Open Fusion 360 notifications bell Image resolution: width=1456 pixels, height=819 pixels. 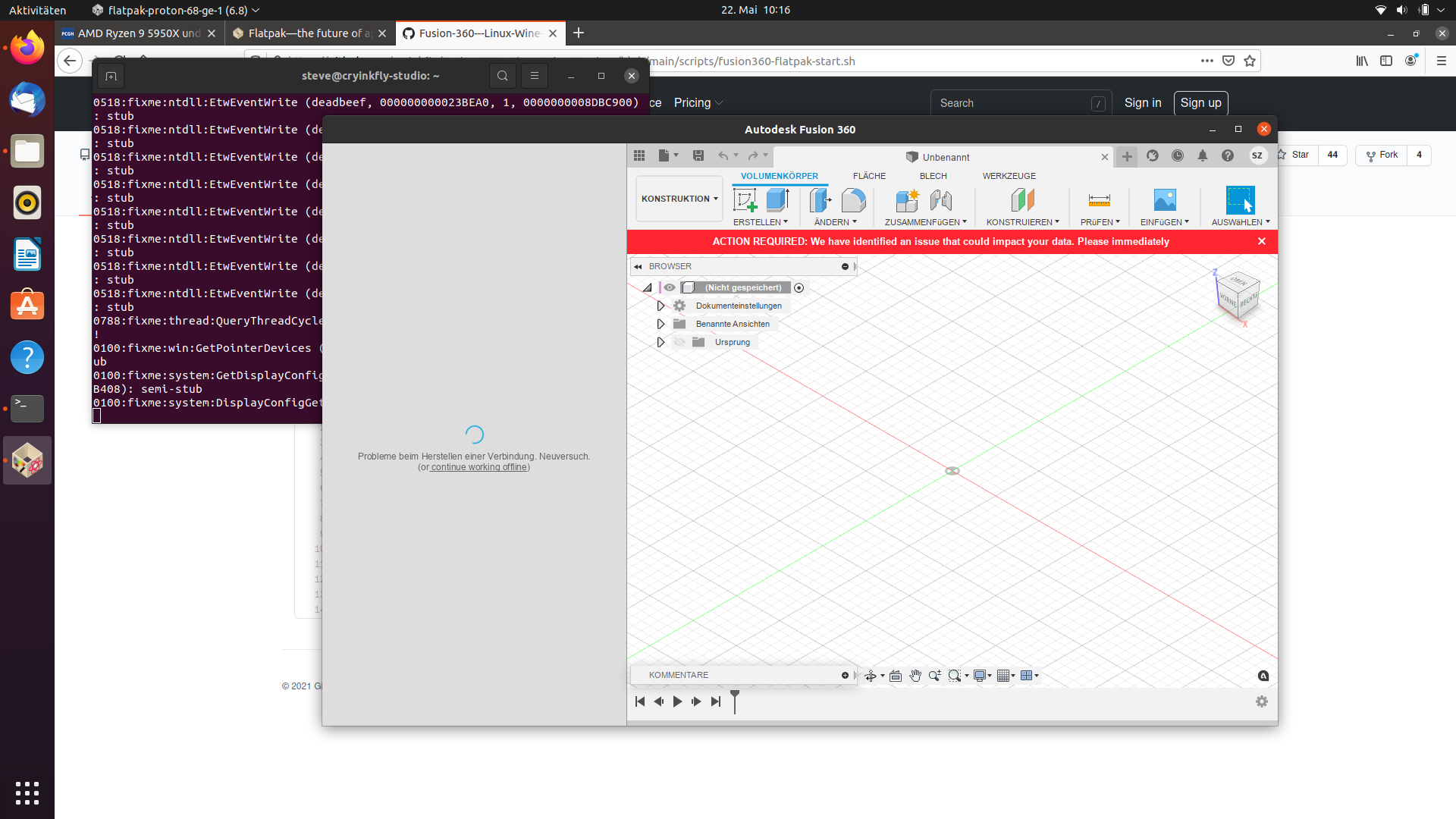click(1202, 155)
